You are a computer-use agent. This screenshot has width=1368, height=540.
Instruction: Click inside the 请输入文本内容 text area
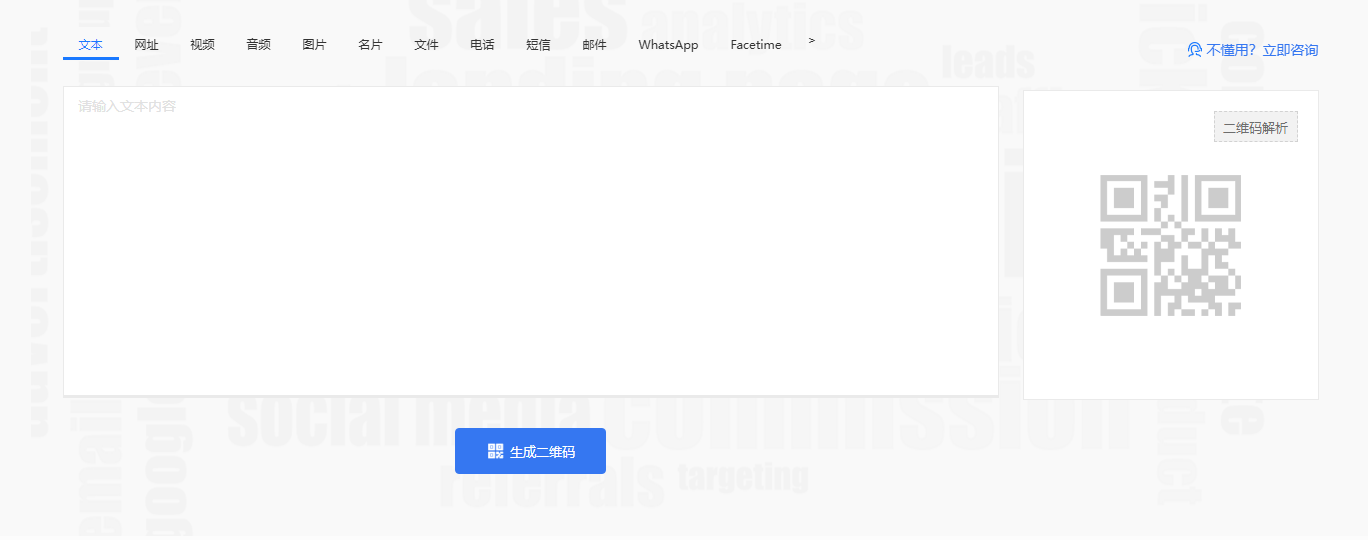530,240
